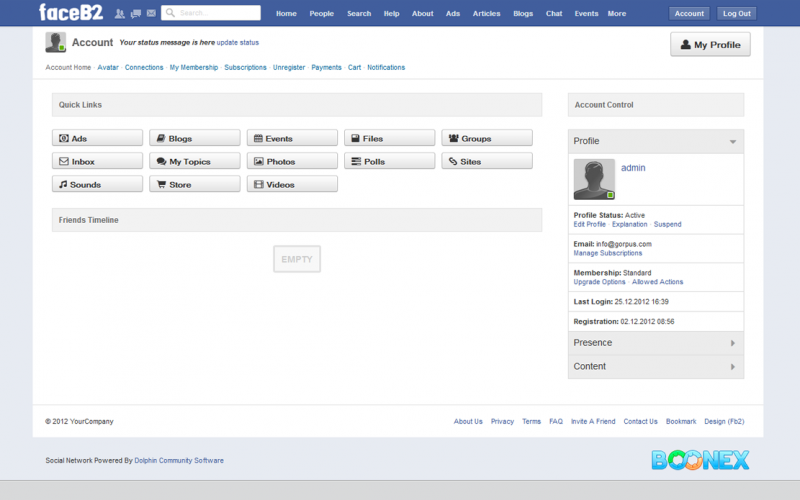Open the chat bubbles icon in header
The width and height of the screenshot is (800, 500).
135,13
